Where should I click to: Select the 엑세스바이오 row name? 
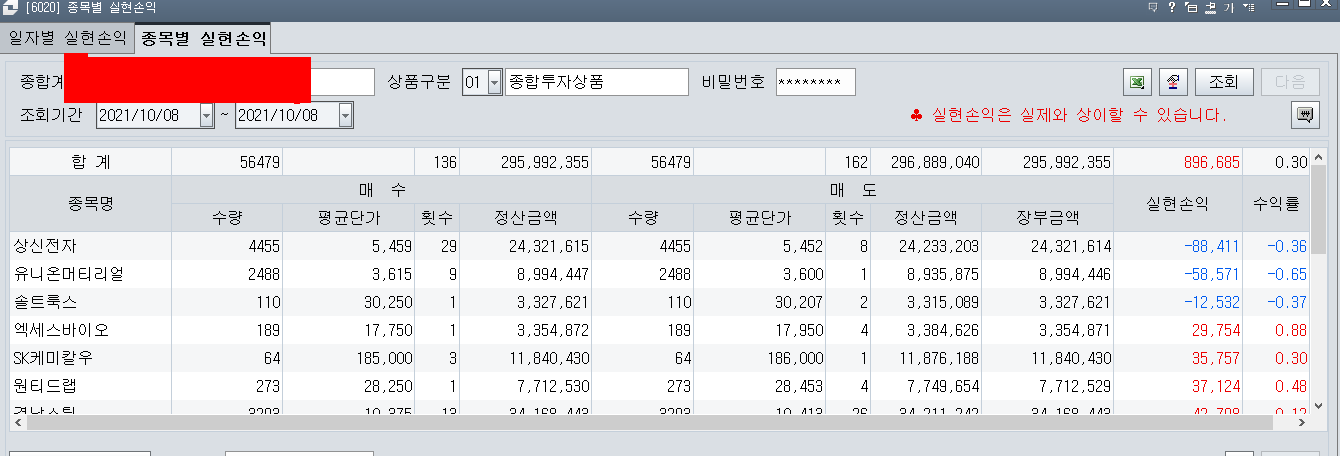[x=60, y=329]
